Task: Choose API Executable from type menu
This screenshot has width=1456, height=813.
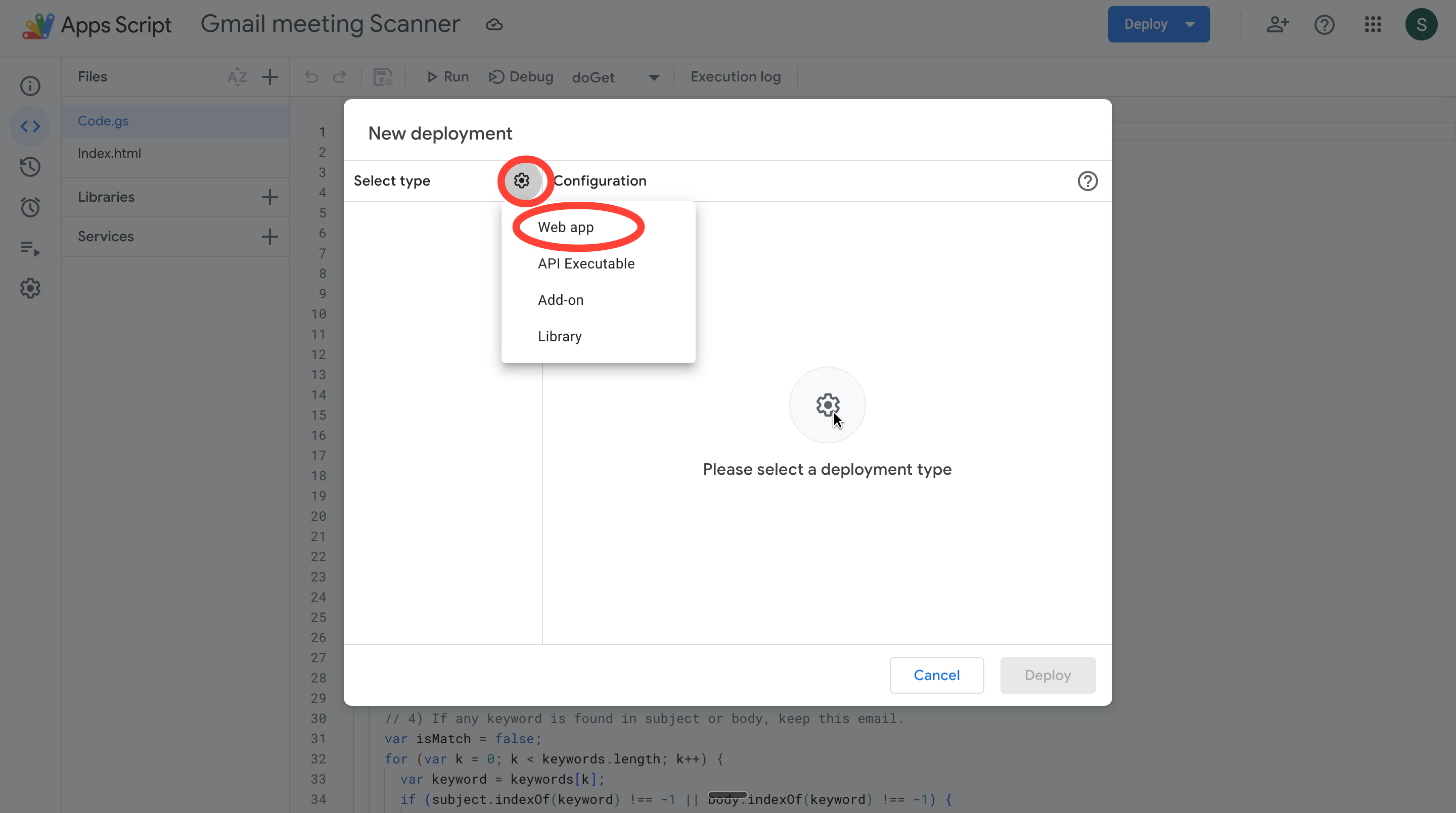Action: (x=585, y=263)
